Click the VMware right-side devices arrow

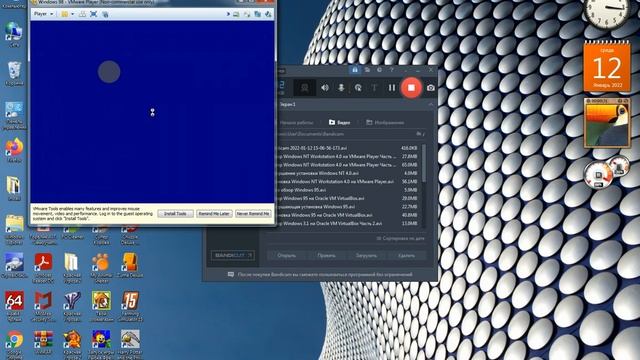coord(228,14)
